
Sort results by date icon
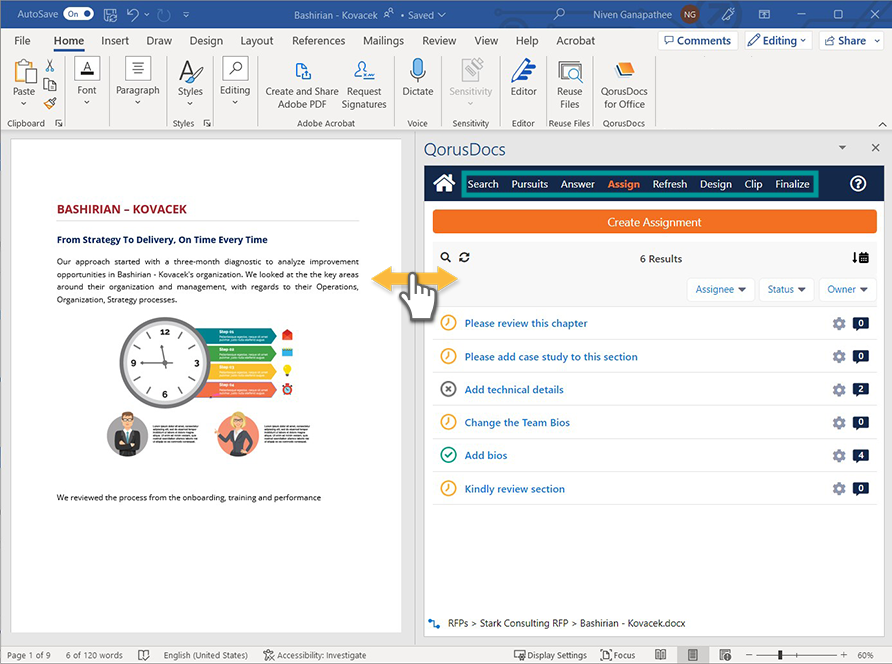click(x=860, y=258)
